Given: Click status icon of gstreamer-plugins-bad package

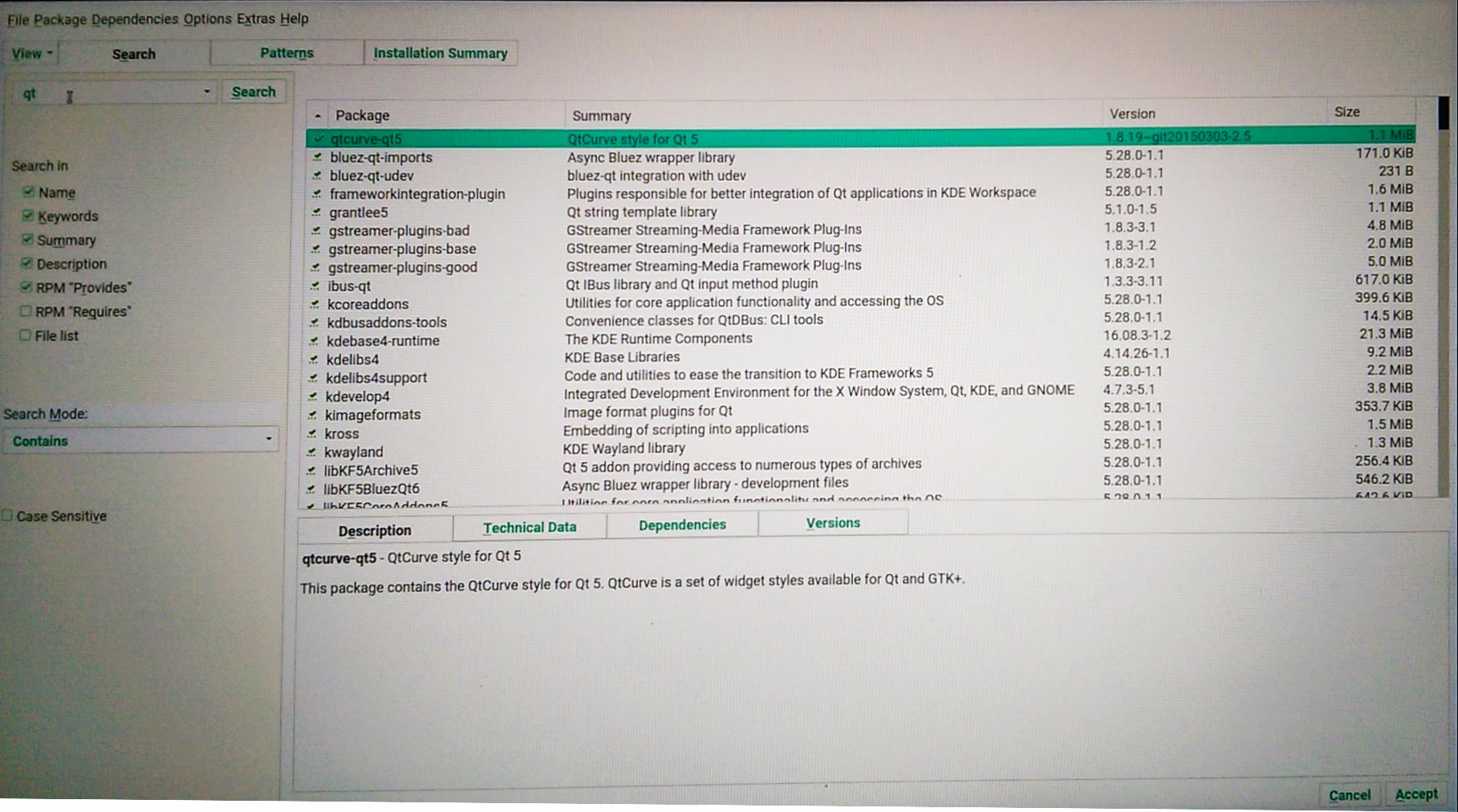Looking at the screenshot, I should point(316,231).
